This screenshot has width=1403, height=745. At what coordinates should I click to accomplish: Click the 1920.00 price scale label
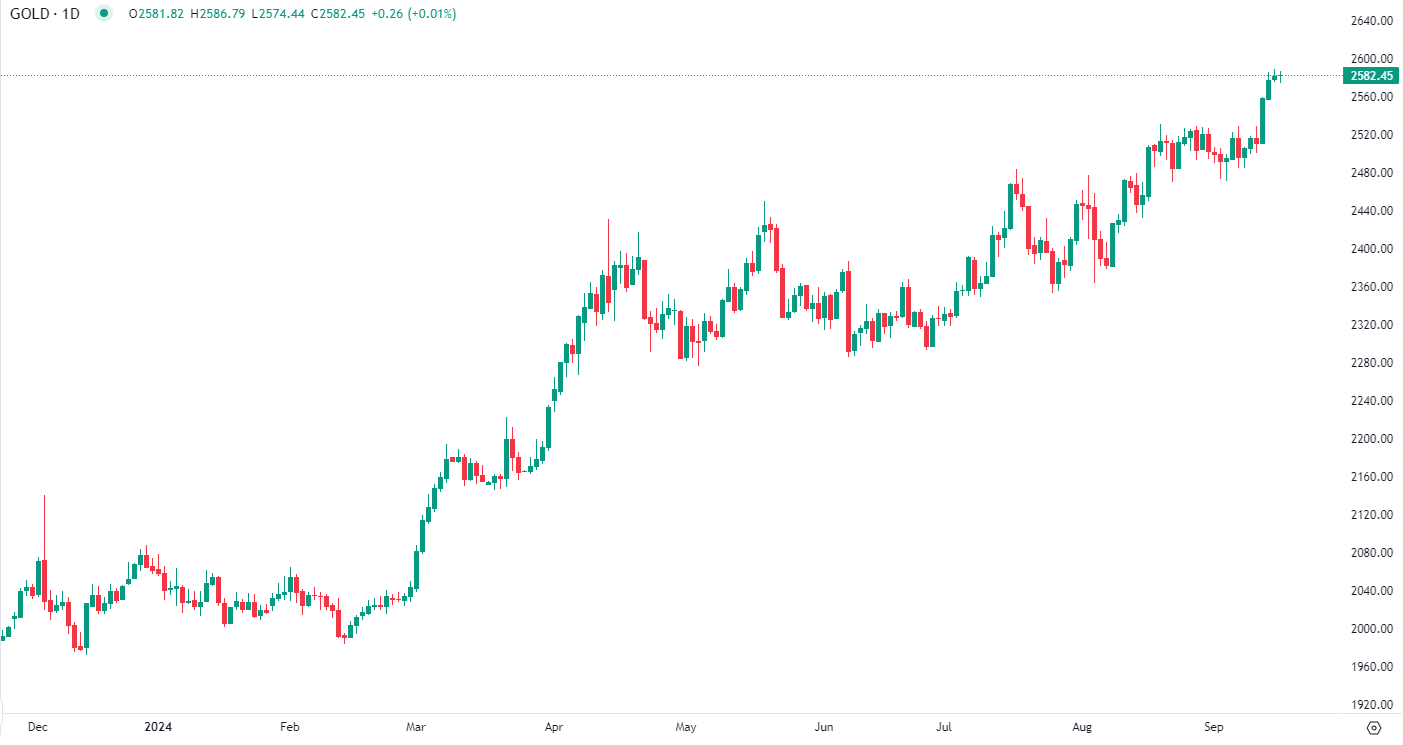tap(1370, 705)
